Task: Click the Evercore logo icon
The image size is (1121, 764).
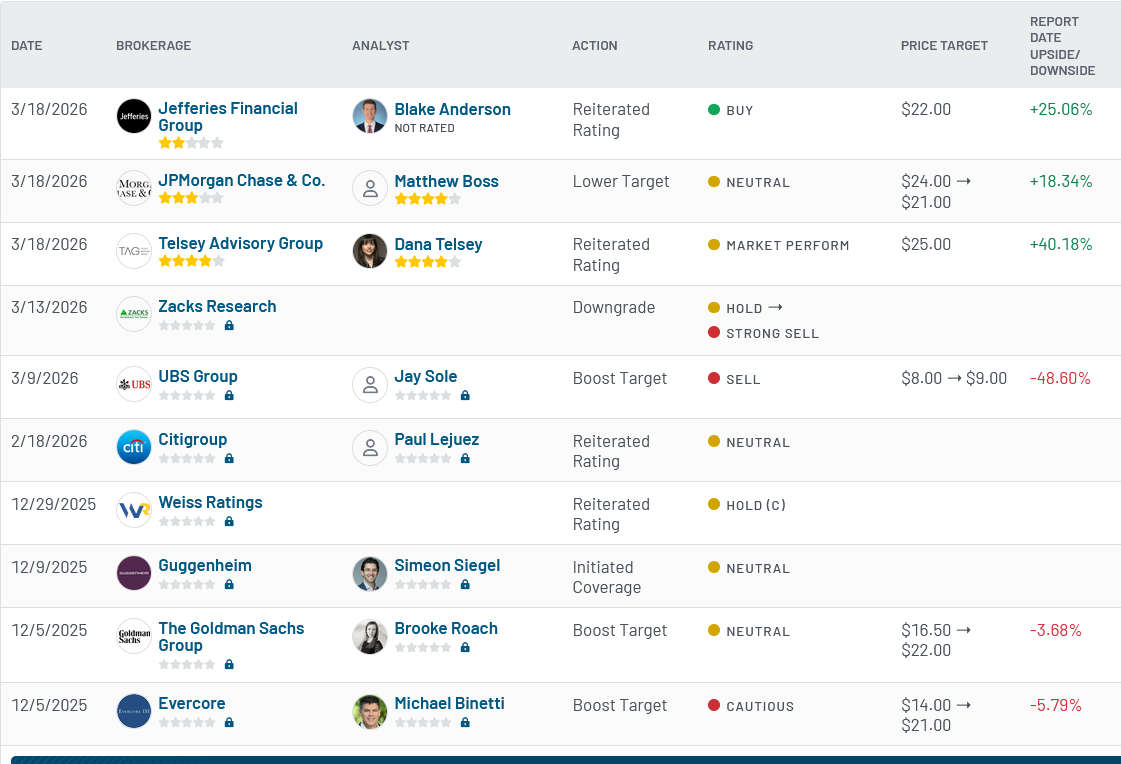Action: (x=134, y=711)
